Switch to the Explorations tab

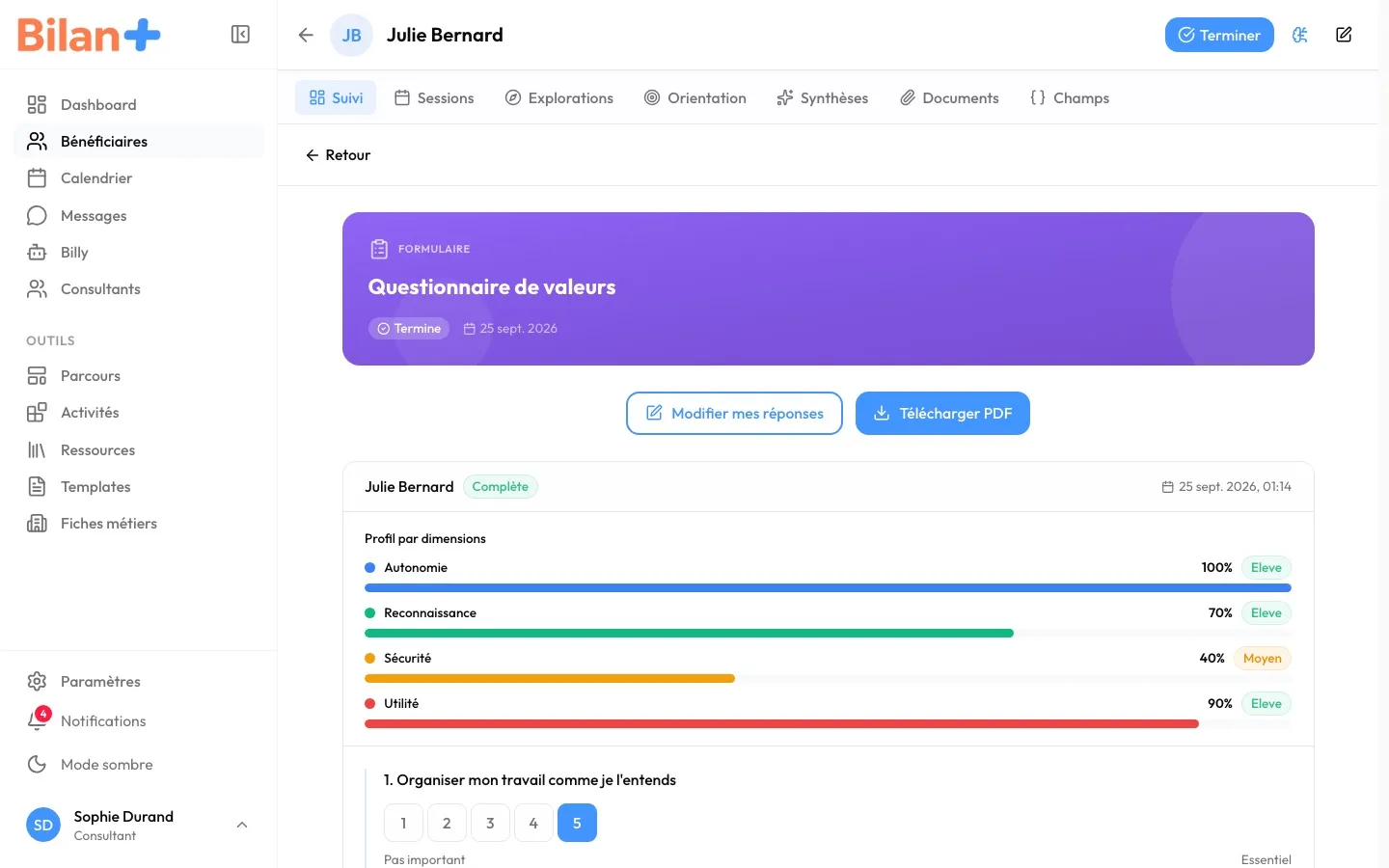point(559,97)
